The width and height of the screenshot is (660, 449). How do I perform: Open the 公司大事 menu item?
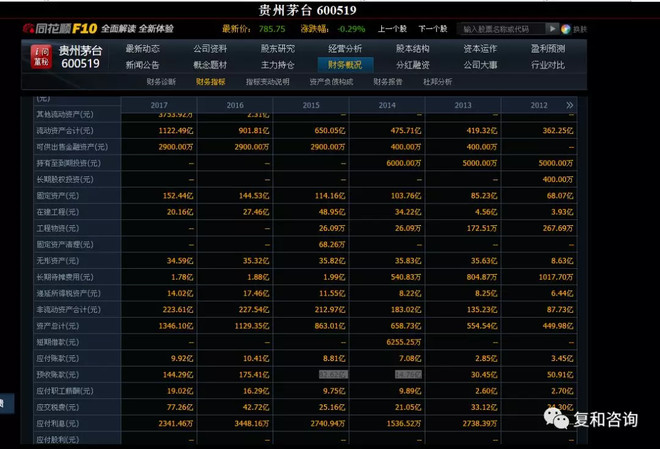click(x=480, y=65)
